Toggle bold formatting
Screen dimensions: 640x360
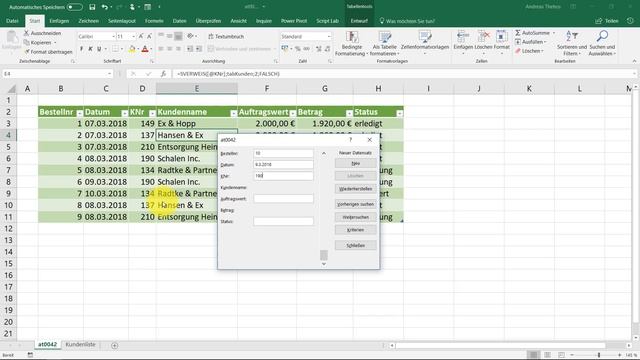(x=81, y=49)
